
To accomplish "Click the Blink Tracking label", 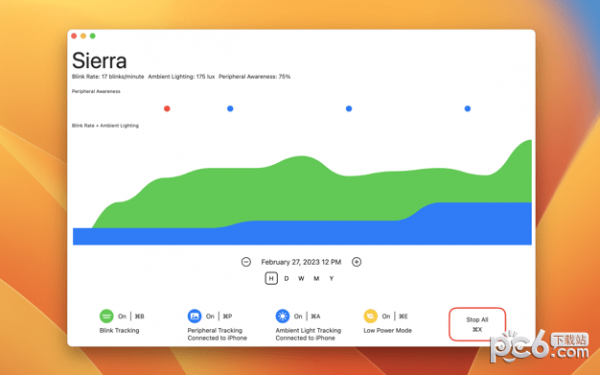I will (x=119, y=330).
